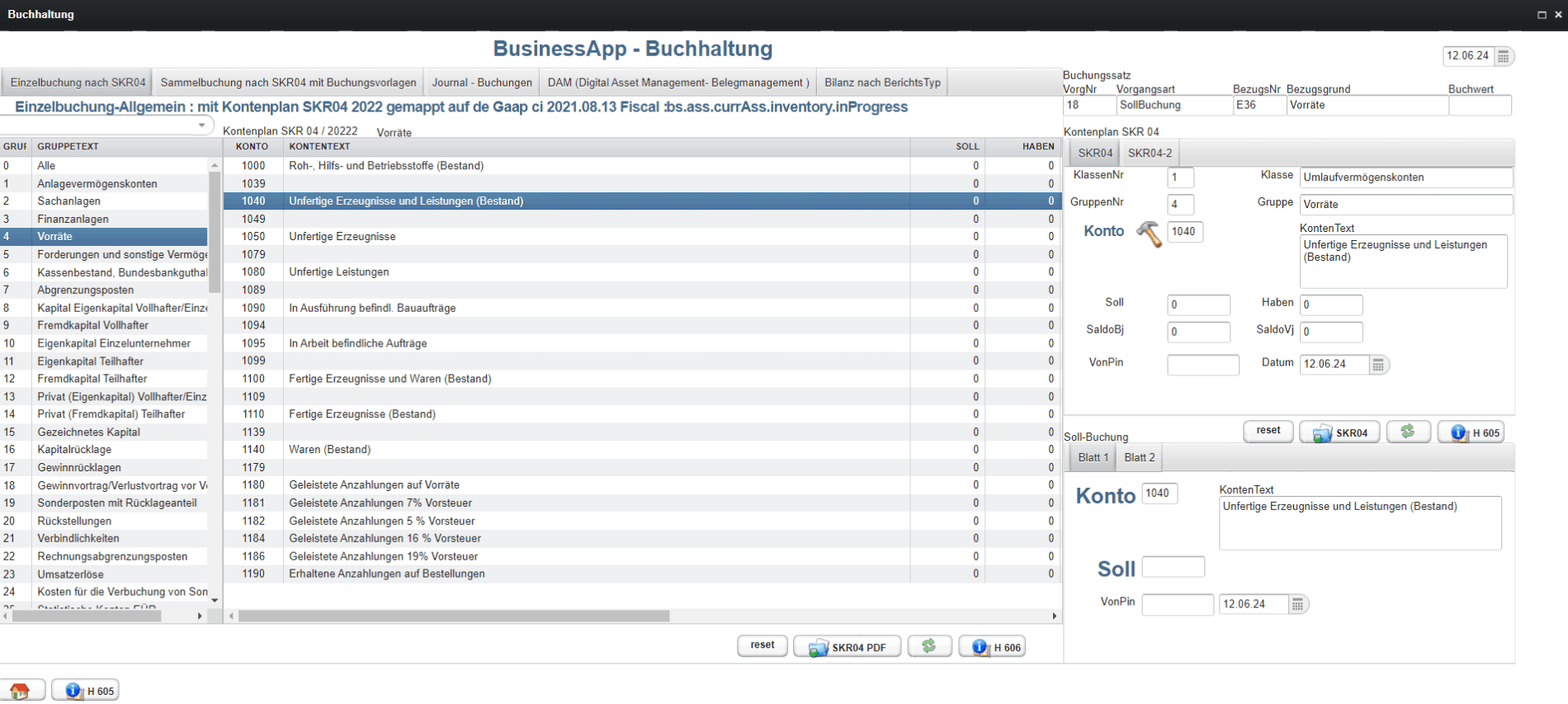Click the Soll input field in Kontenplan panel
Viewport: 1568px width, 704px height.
(x=1198, y=305)
